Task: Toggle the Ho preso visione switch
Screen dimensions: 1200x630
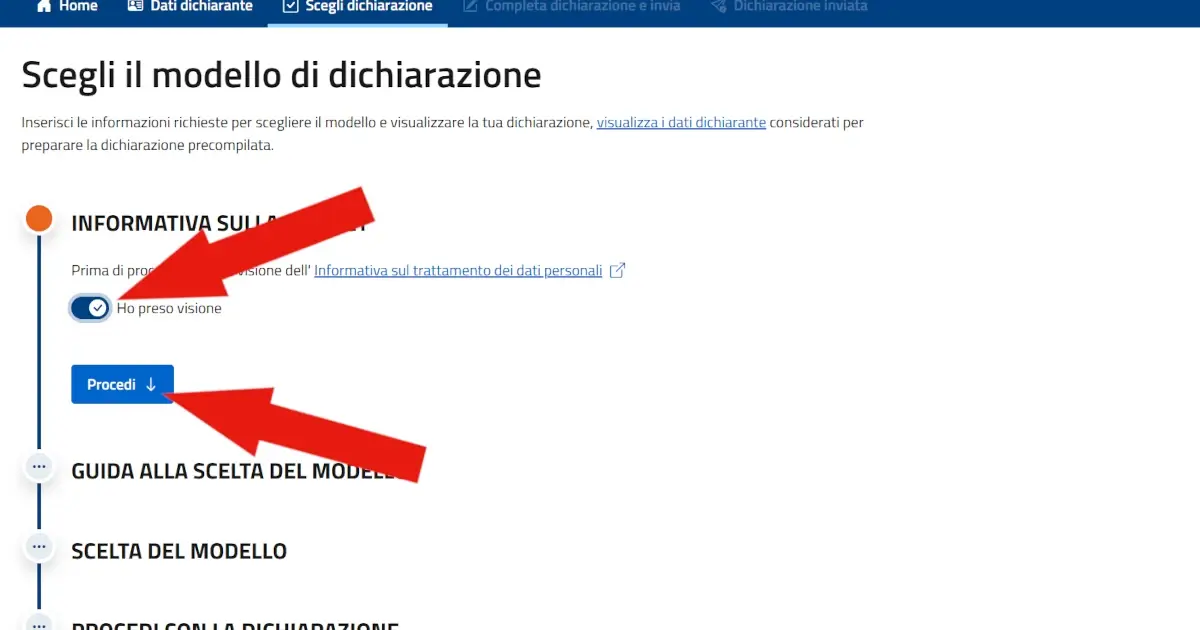Action: [90, 308]
